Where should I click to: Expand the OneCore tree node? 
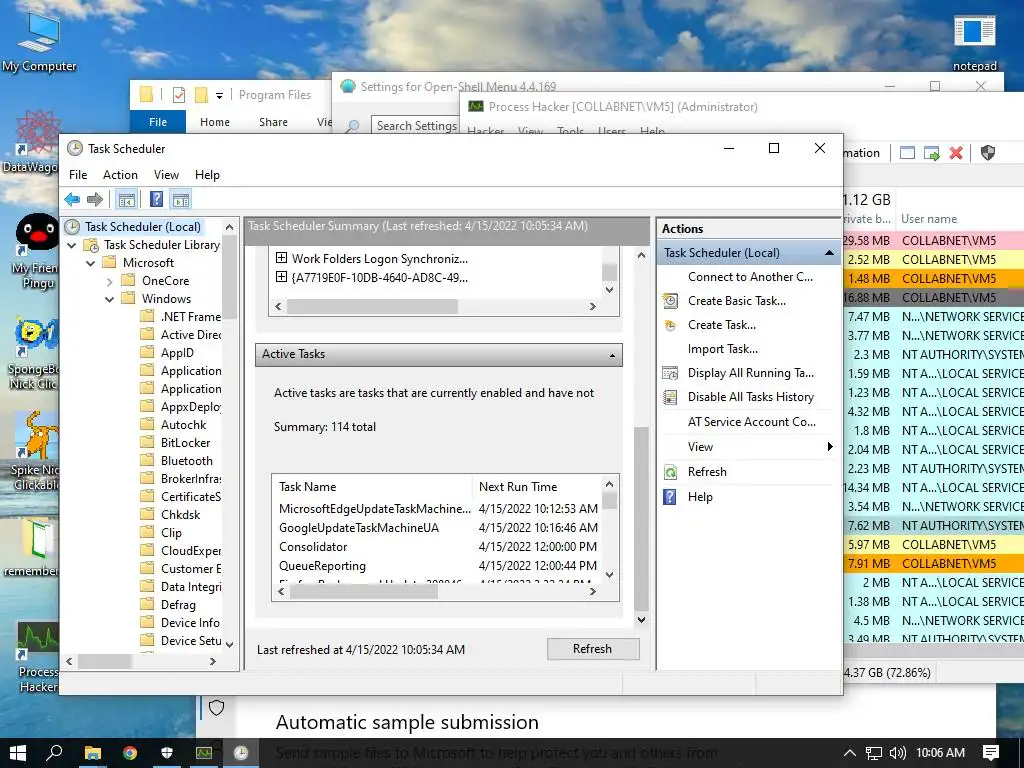(x=110, y=281)
